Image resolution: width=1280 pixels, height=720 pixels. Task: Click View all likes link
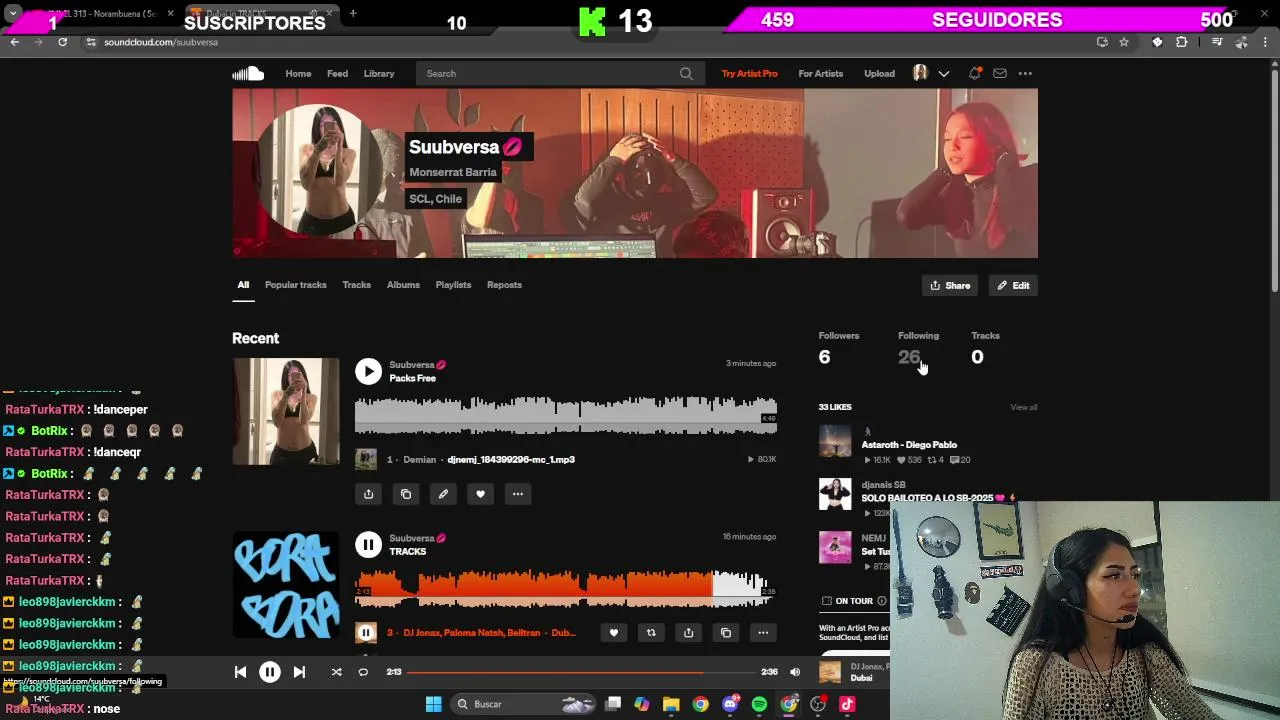pos(1024,407)
